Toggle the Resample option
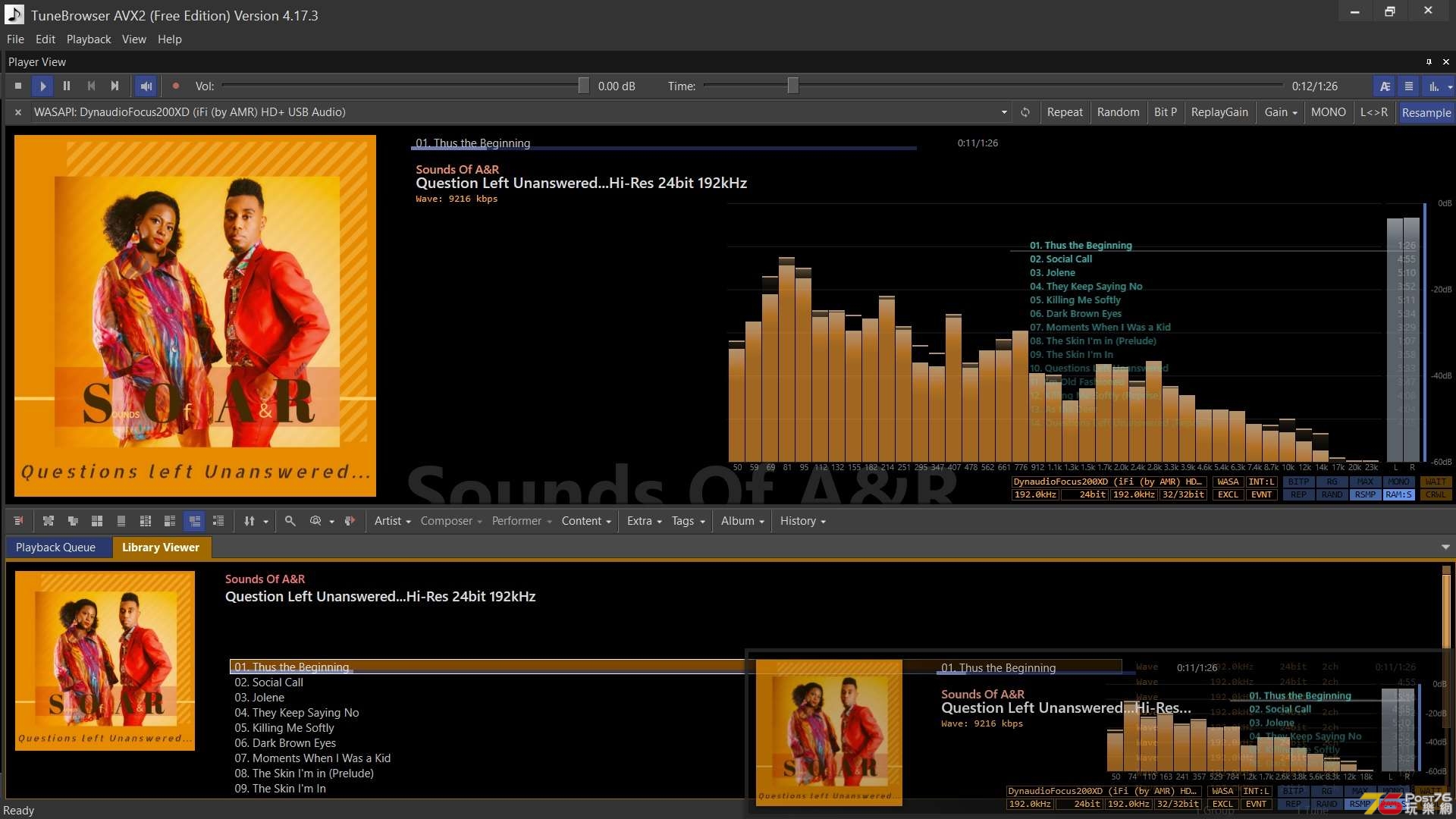The height and width of the screenshot is (819, 1456). (1426, 112)
